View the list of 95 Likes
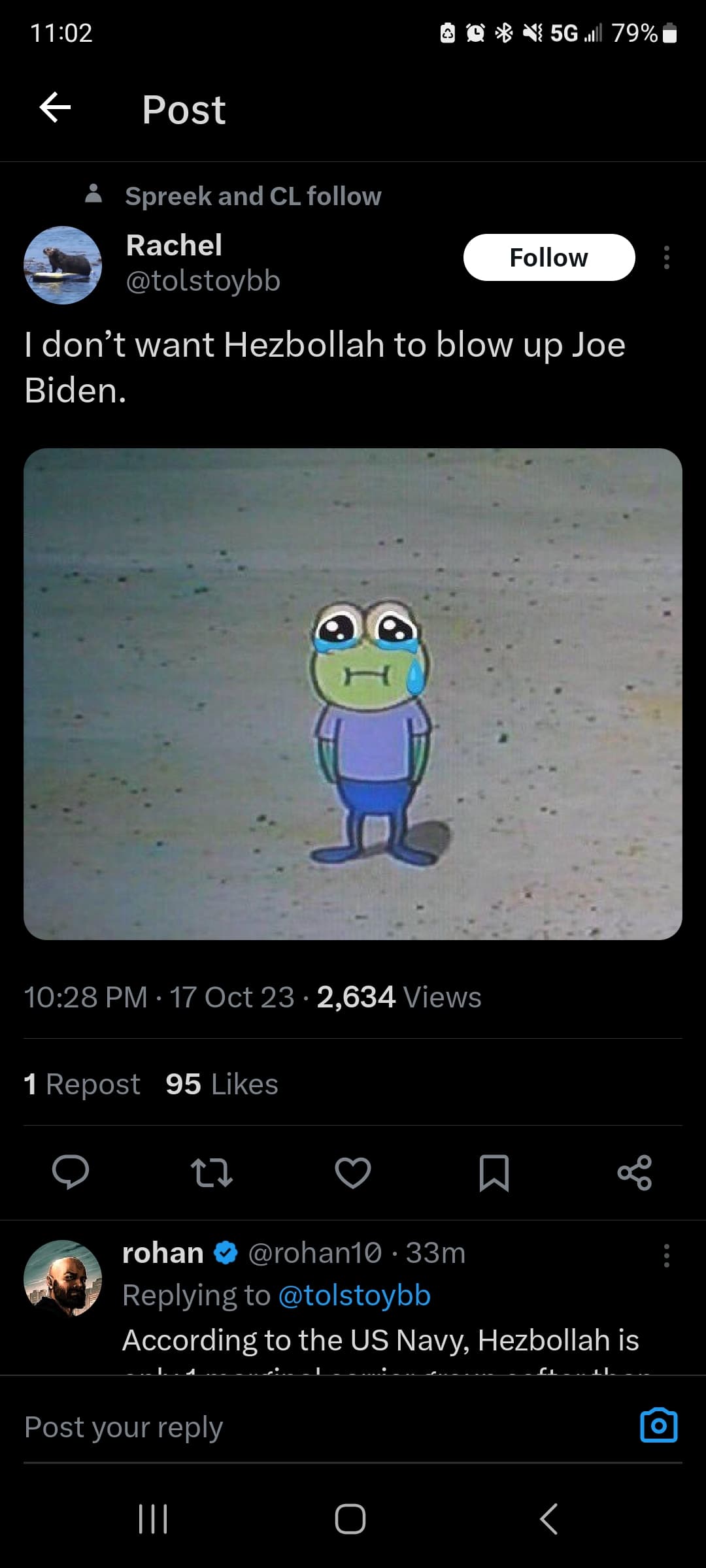This screenshot has width=706, height=1568. point(222,1084)
